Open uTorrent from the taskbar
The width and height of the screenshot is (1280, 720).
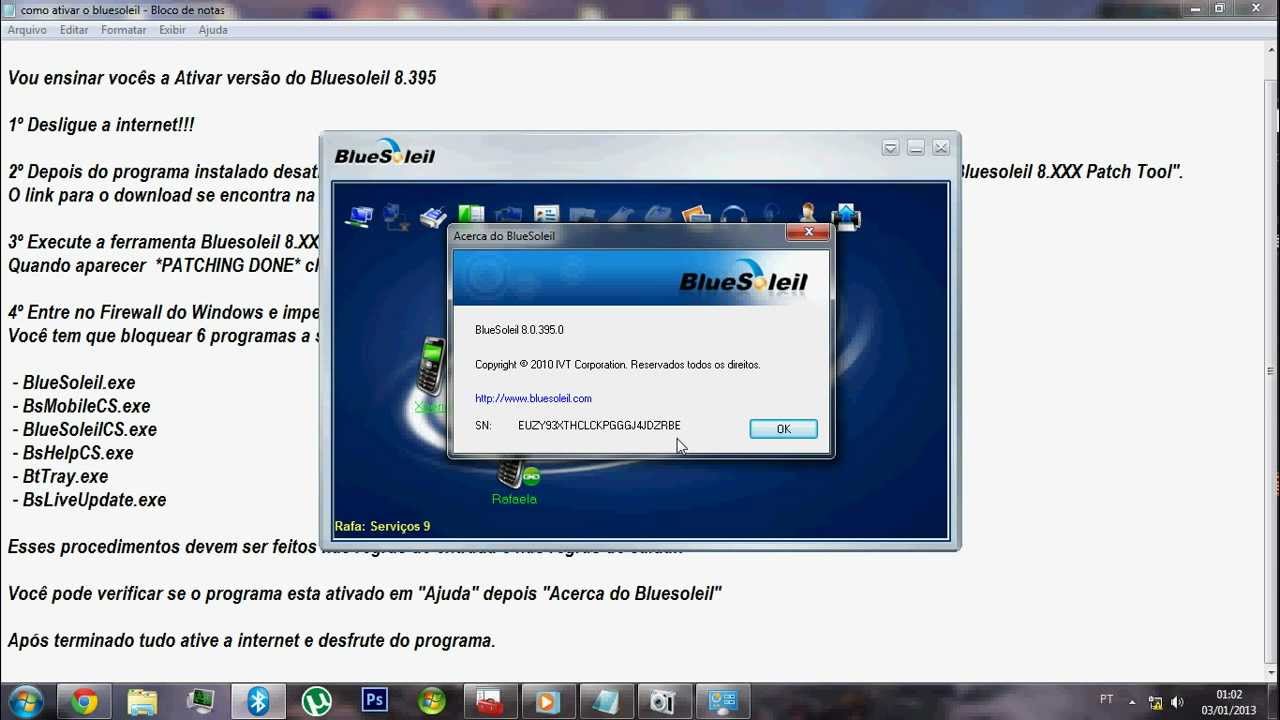[x=316, y=701]
